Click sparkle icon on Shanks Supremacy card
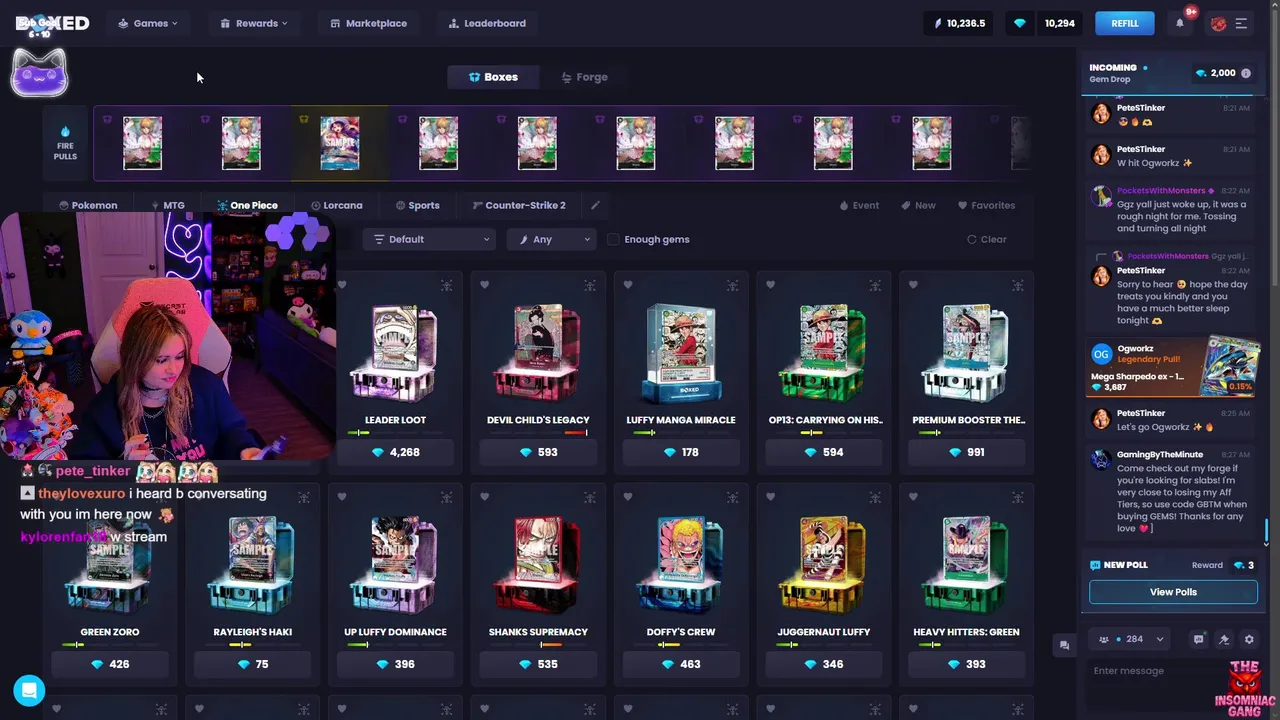 click(x=589, y=498)
